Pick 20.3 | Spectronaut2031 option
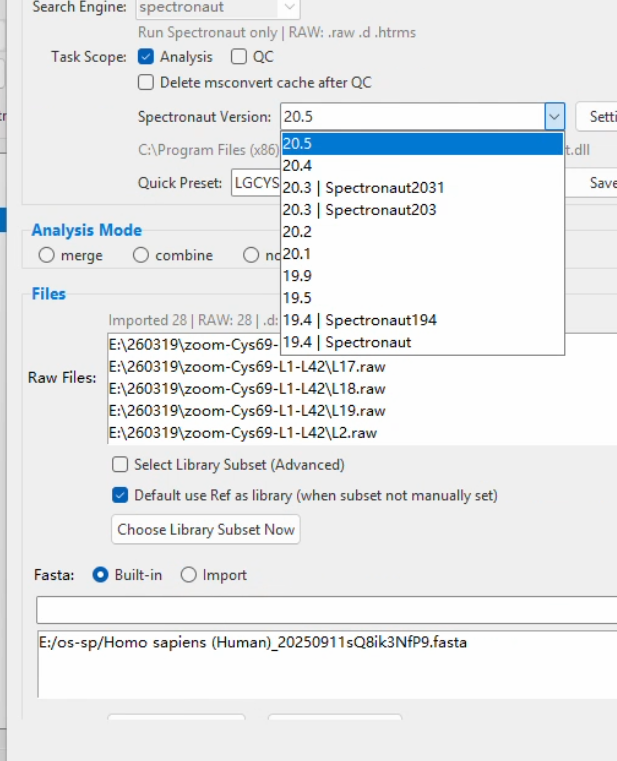 click(x=422, y=188)
